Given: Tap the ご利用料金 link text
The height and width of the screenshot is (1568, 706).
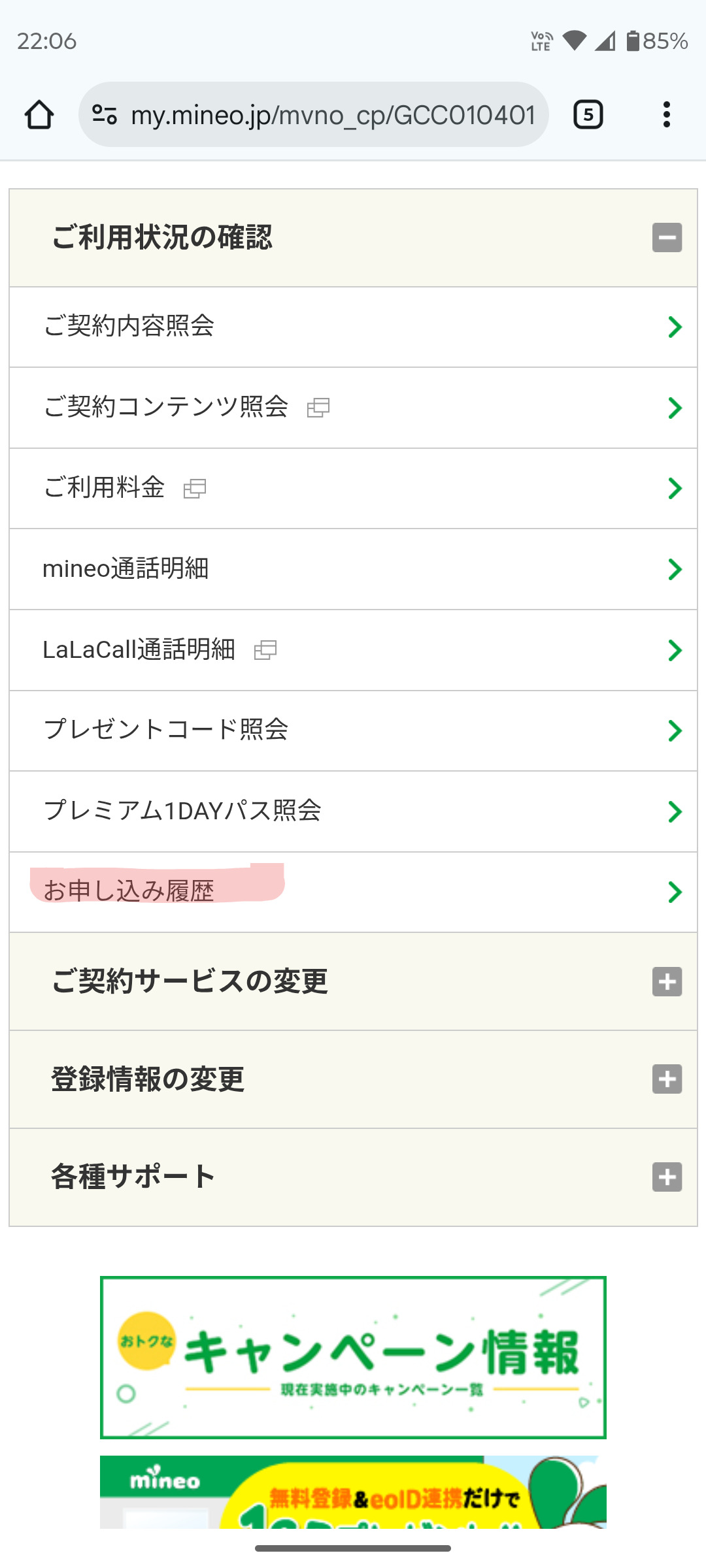Looking at the screenshot, I should click(105, 488).
